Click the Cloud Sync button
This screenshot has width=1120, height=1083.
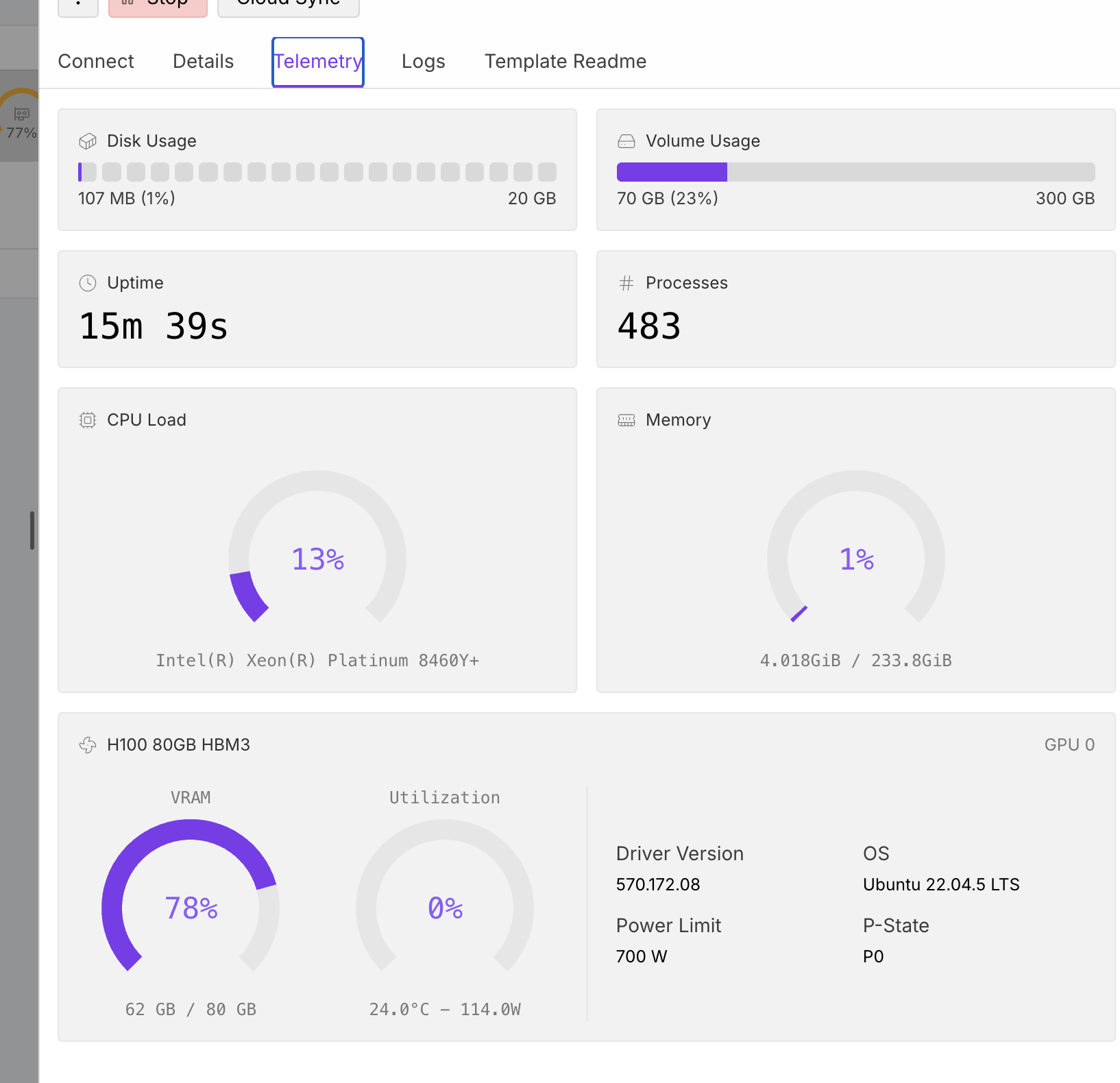(289, 5)
